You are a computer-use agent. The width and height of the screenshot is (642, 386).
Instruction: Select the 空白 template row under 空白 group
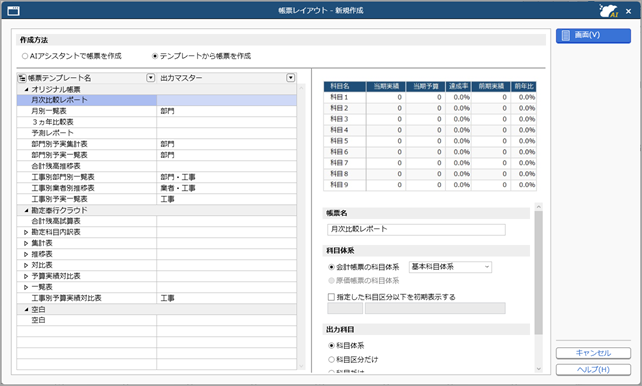click(156, 320)
